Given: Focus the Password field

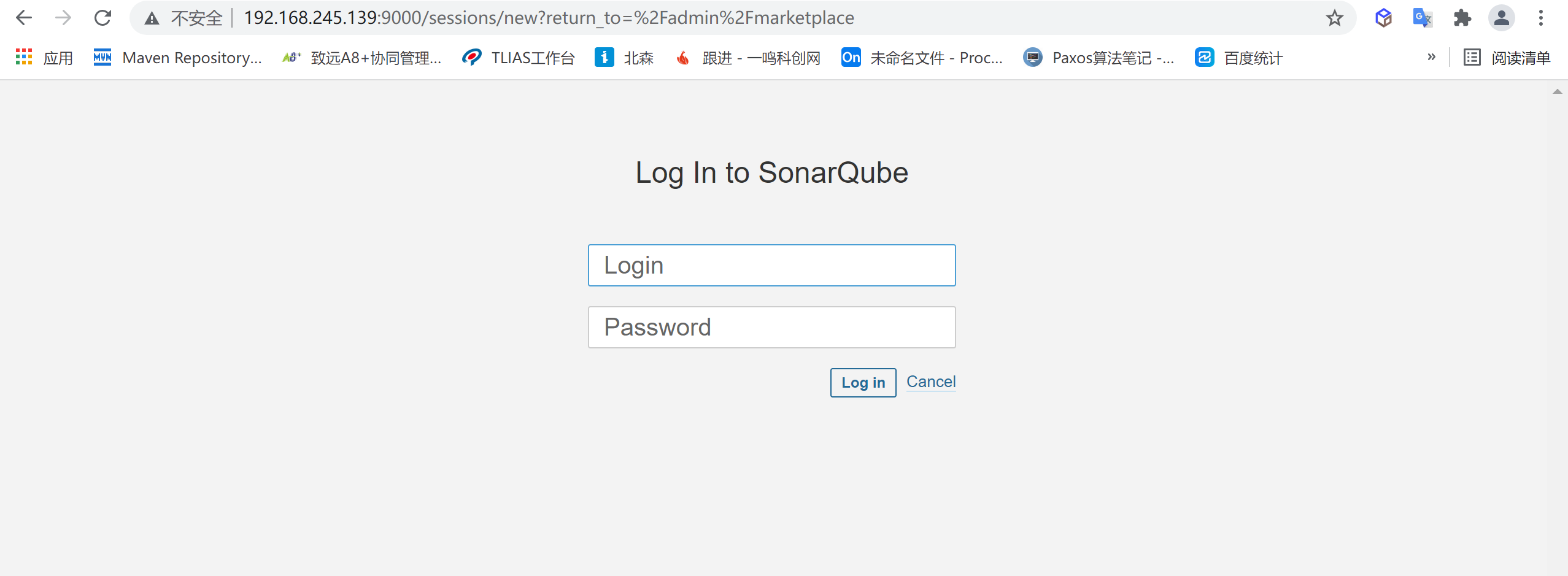Looking at the screenshot, I should tap(771, 328).
